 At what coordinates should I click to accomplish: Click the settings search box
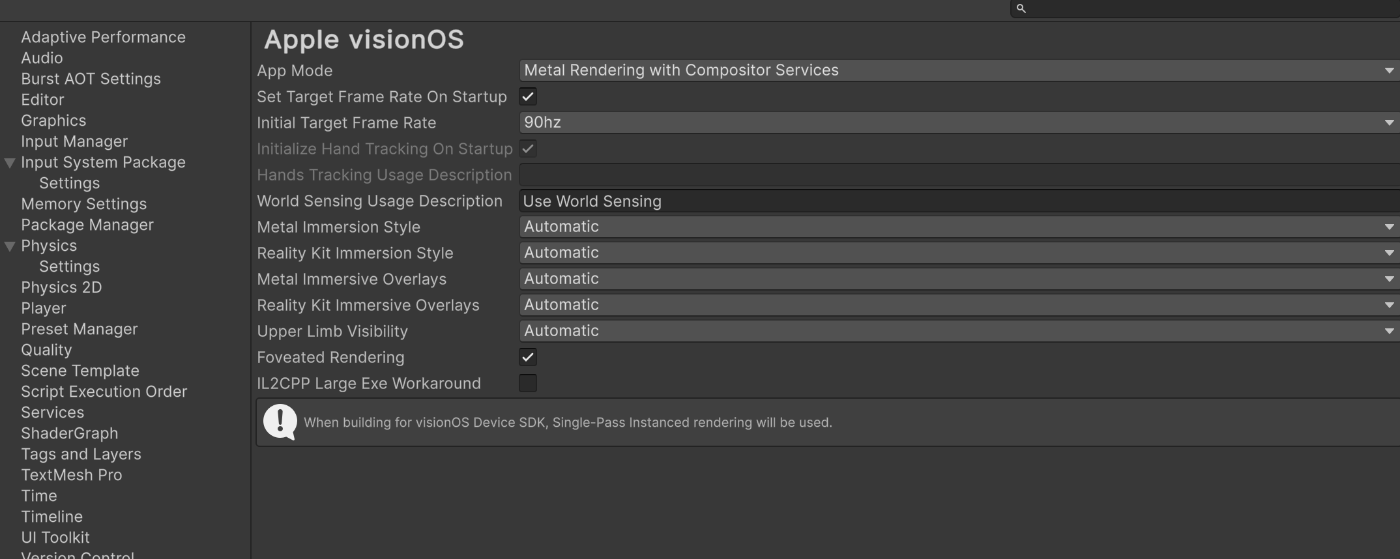point(1205,8)
